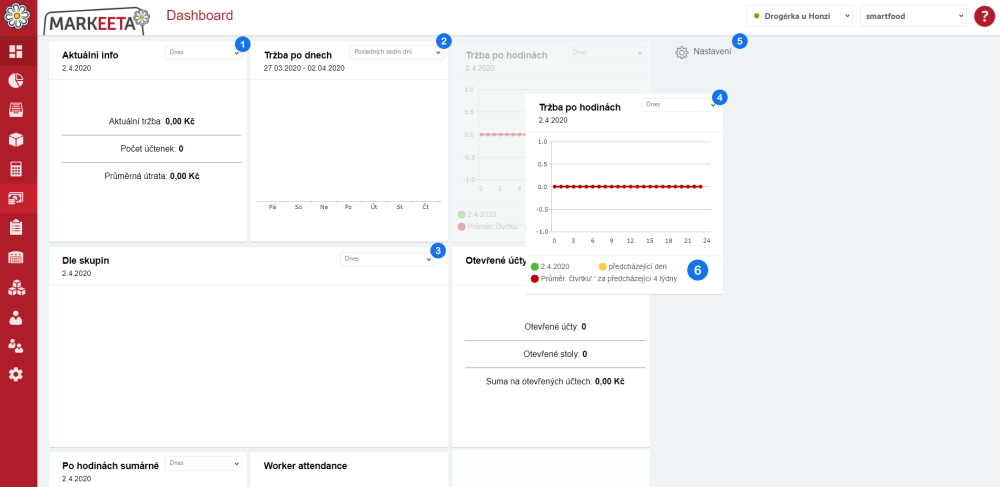Click Otevřené účty: 0 row
The image size is (1000, 487).
click(555, 326)
